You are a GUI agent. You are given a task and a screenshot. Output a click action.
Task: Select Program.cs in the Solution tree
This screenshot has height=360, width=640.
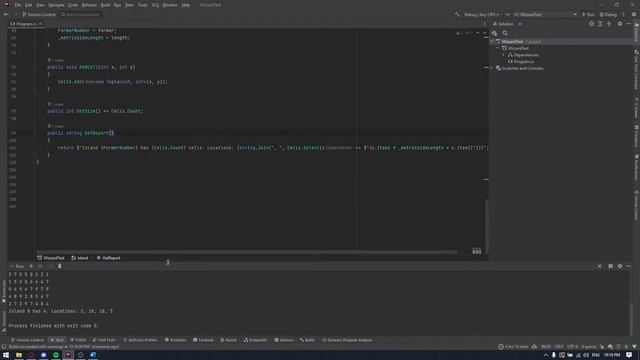tap(524, 62)
